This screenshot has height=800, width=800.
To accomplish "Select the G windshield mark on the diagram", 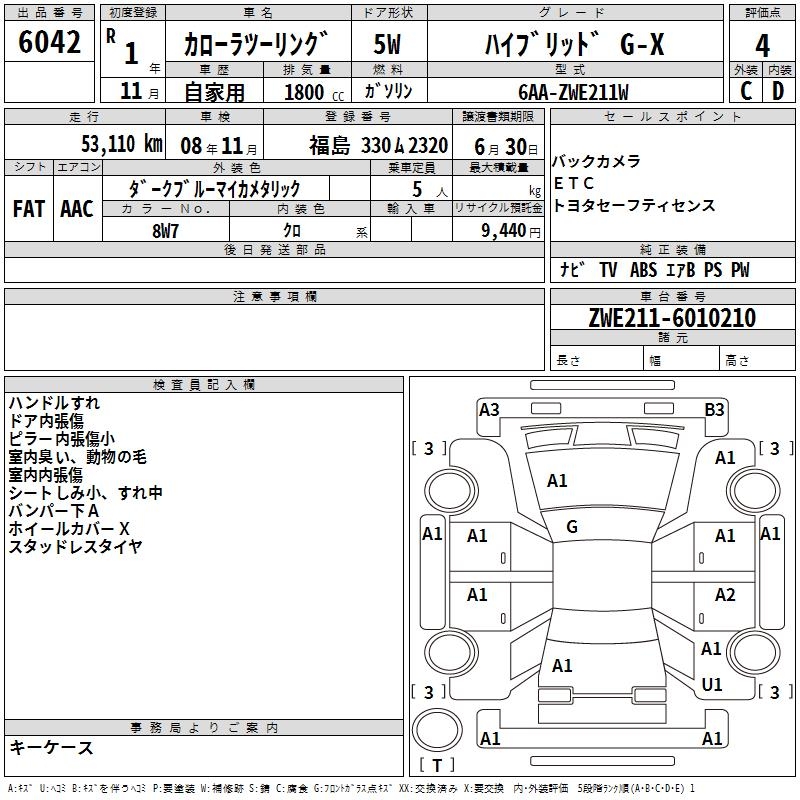I will coord(572,527).
